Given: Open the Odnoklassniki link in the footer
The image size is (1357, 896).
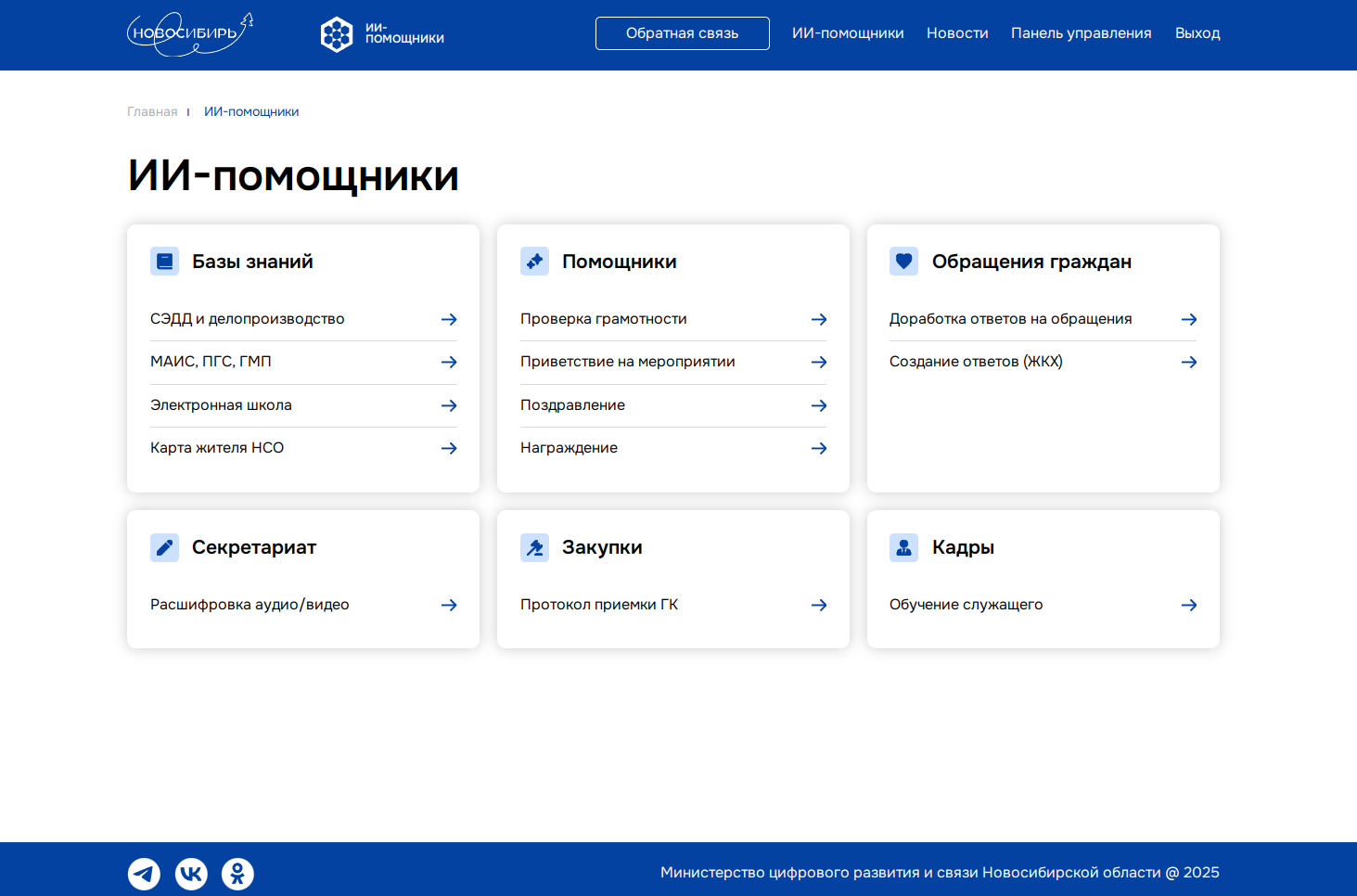Looking at the screenshot, I should click(237, 874).
